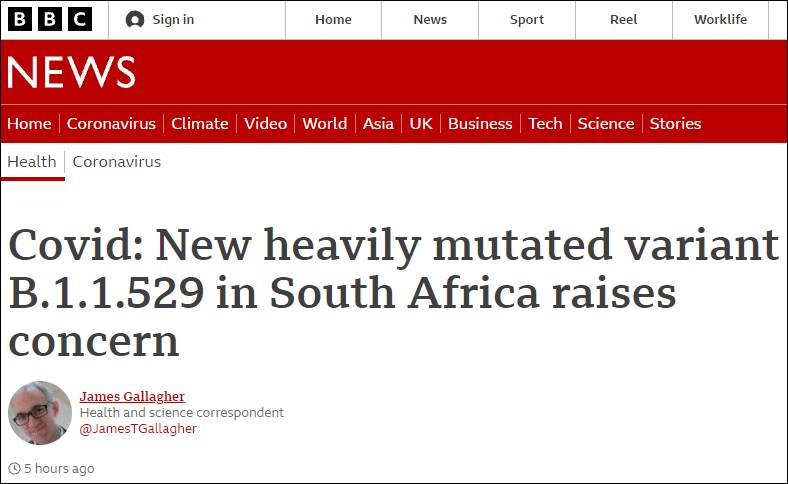The height and width of the screenshot is (484, 788).
Task: Switch to Coronavirus sub-tab under Health
Action: [117, 162]
